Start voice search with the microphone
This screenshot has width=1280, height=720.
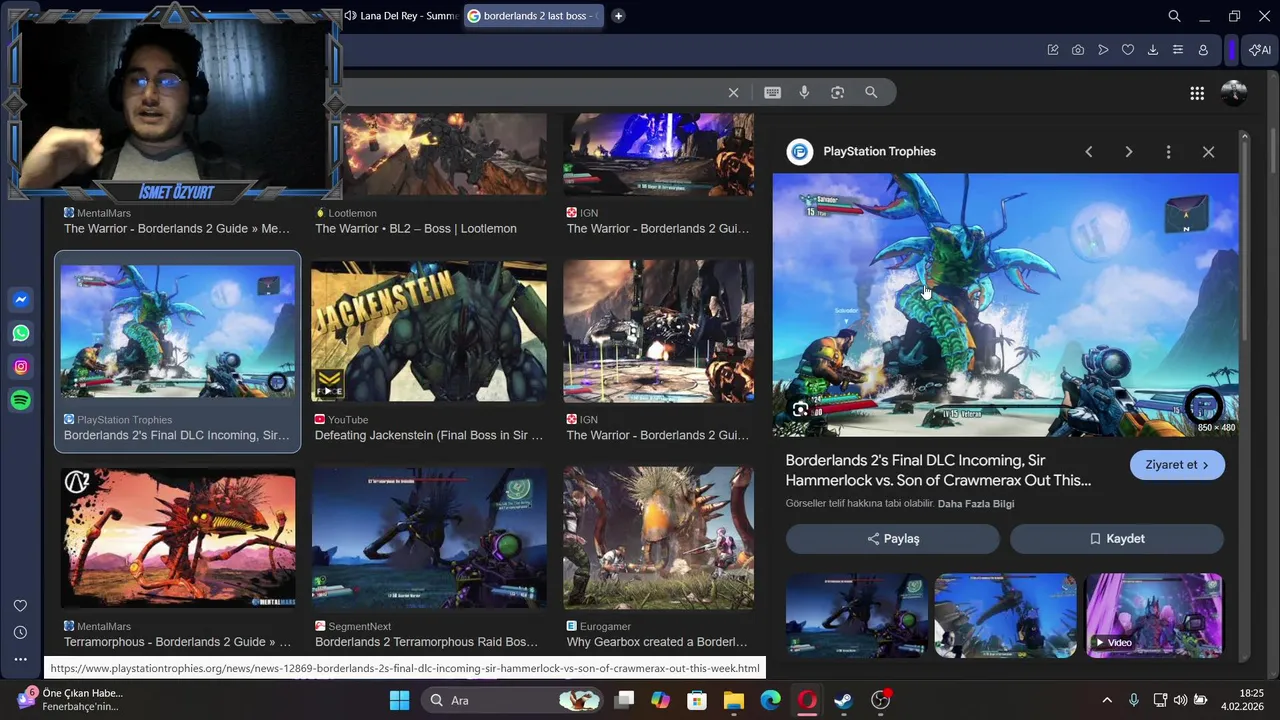(804, 92)
